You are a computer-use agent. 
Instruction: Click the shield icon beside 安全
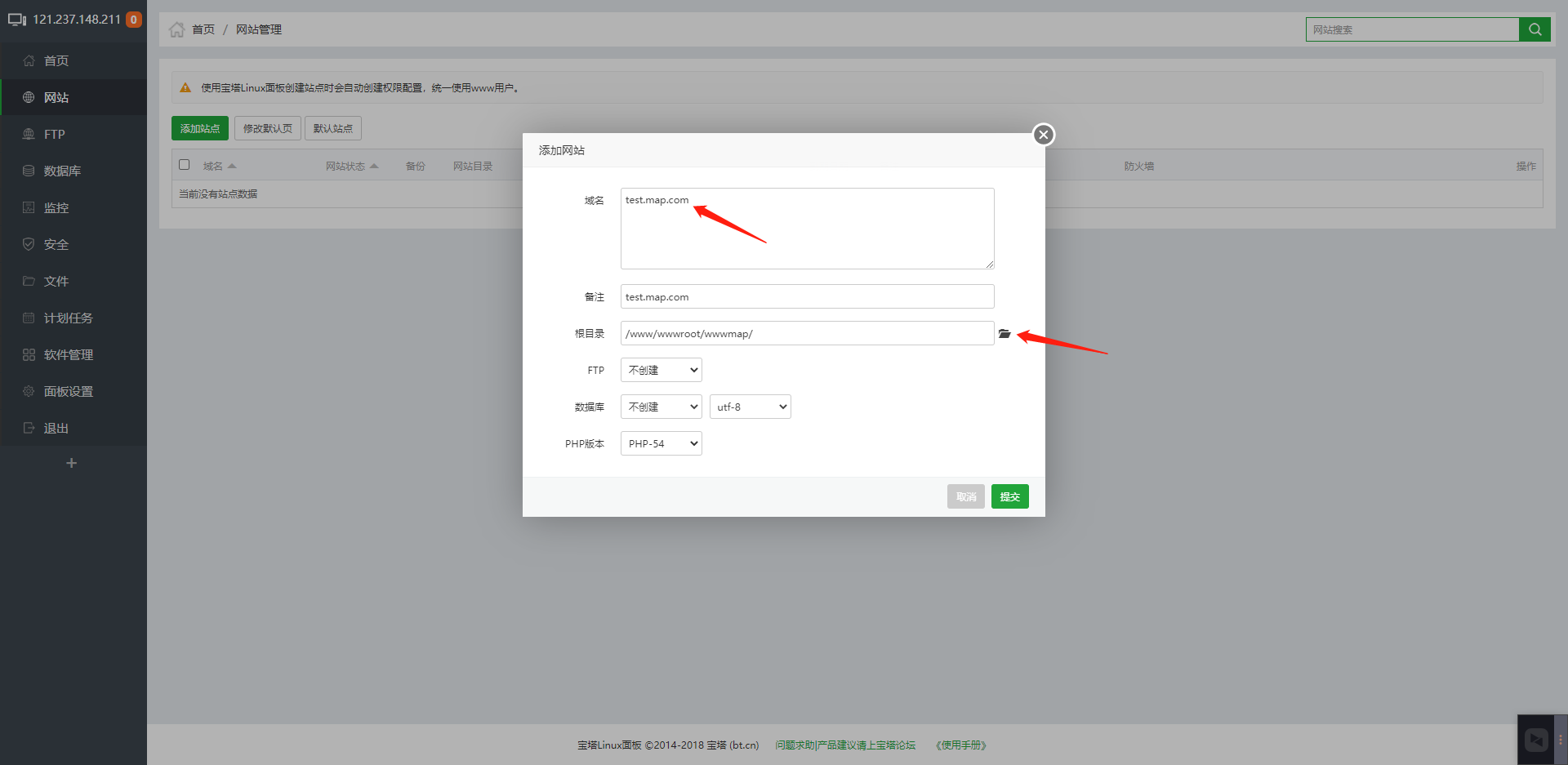[29, 244]
